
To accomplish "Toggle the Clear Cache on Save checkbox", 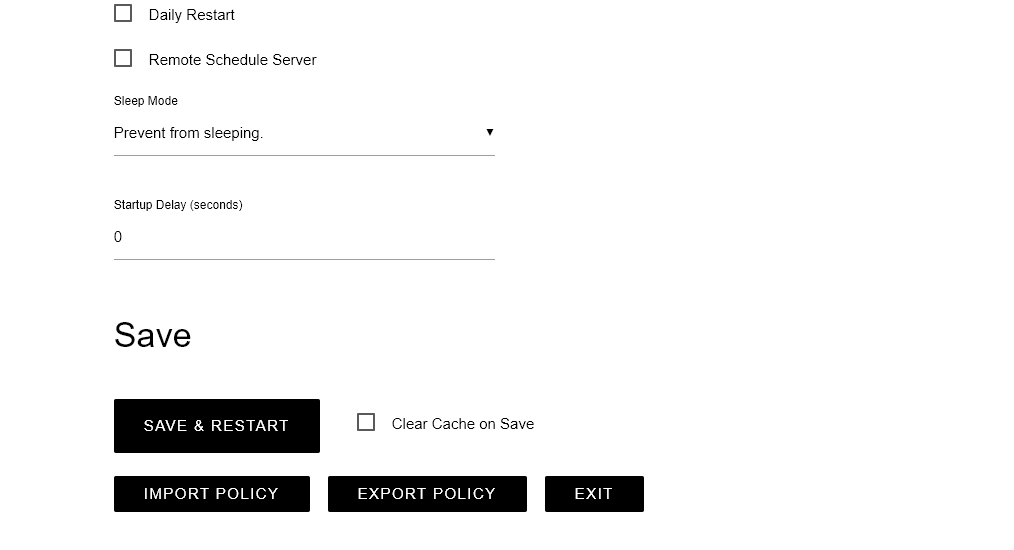I will (x=366, y=423).
